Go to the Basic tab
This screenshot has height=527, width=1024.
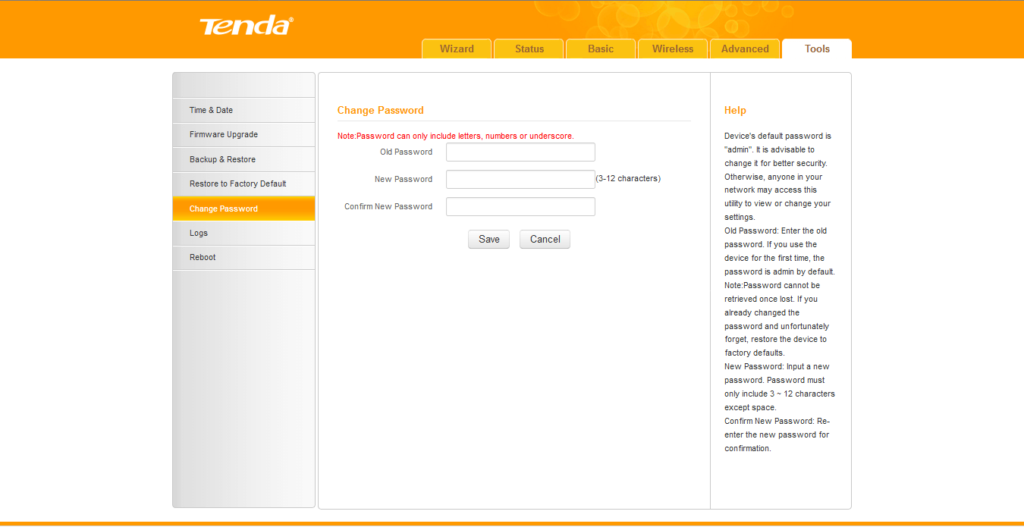pyautogui.click(x=601, y=49)
